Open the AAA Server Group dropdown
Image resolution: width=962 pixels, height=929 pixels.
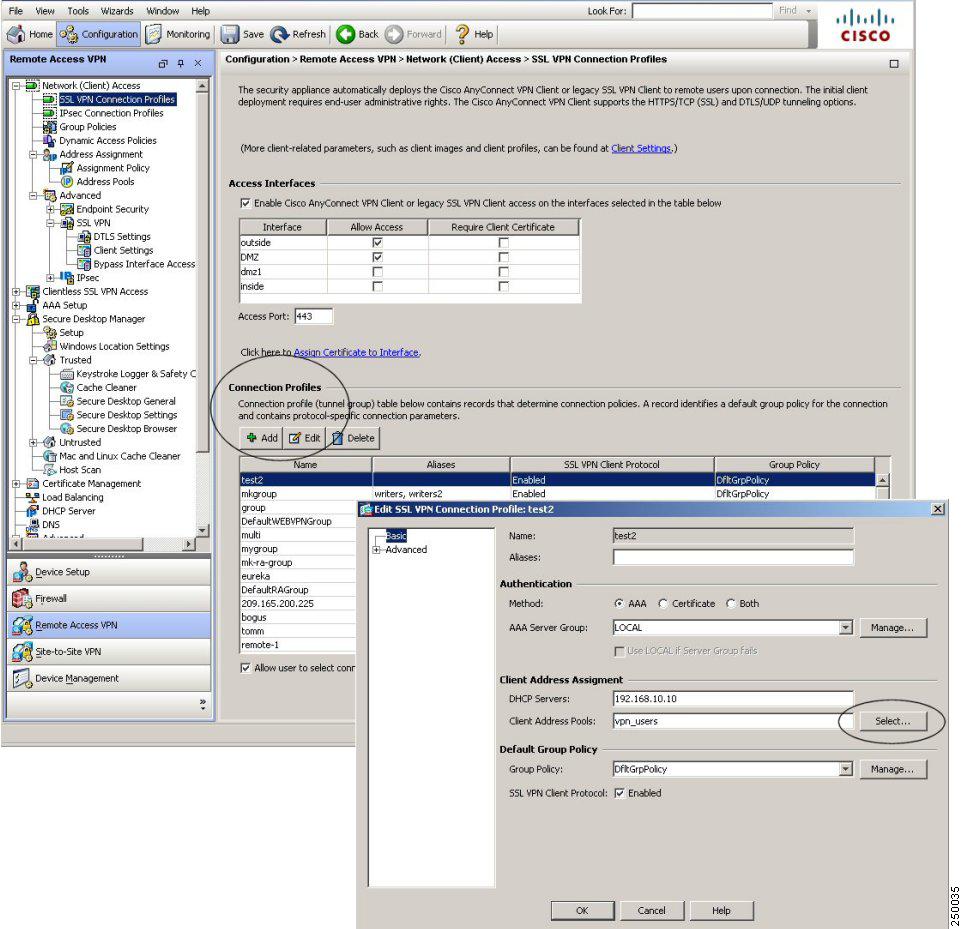tap(846, 627)
